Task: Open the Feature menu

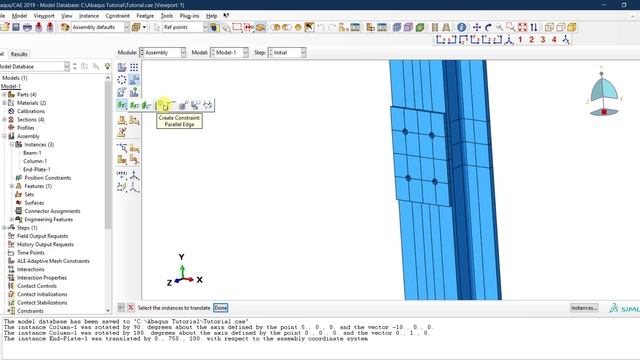Action: pos(145,16)
